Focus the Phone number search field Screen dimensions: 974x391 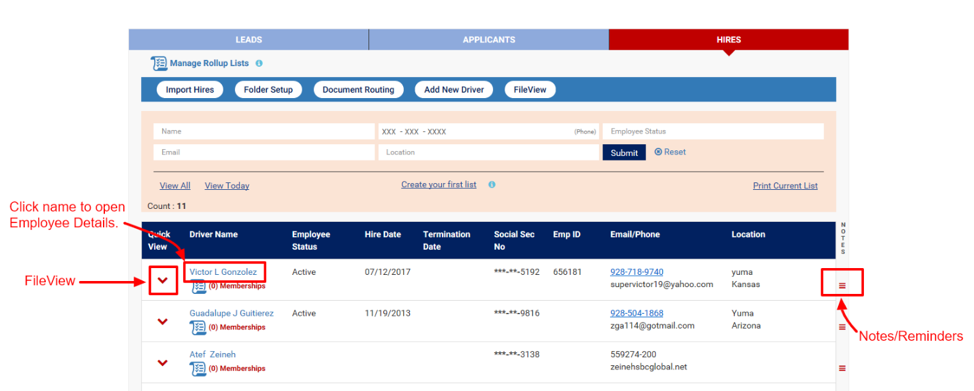(489, 131)
